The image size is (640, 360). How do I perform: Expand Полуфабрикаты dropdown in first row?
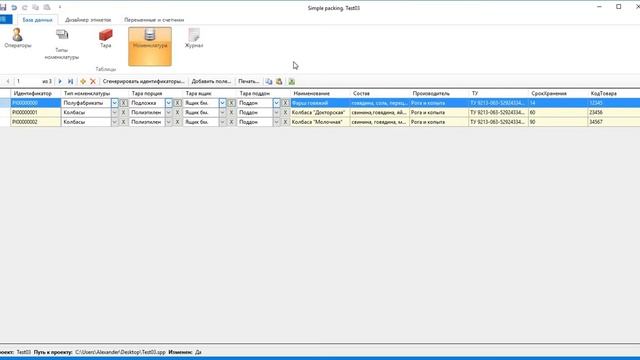coord(114,103)
